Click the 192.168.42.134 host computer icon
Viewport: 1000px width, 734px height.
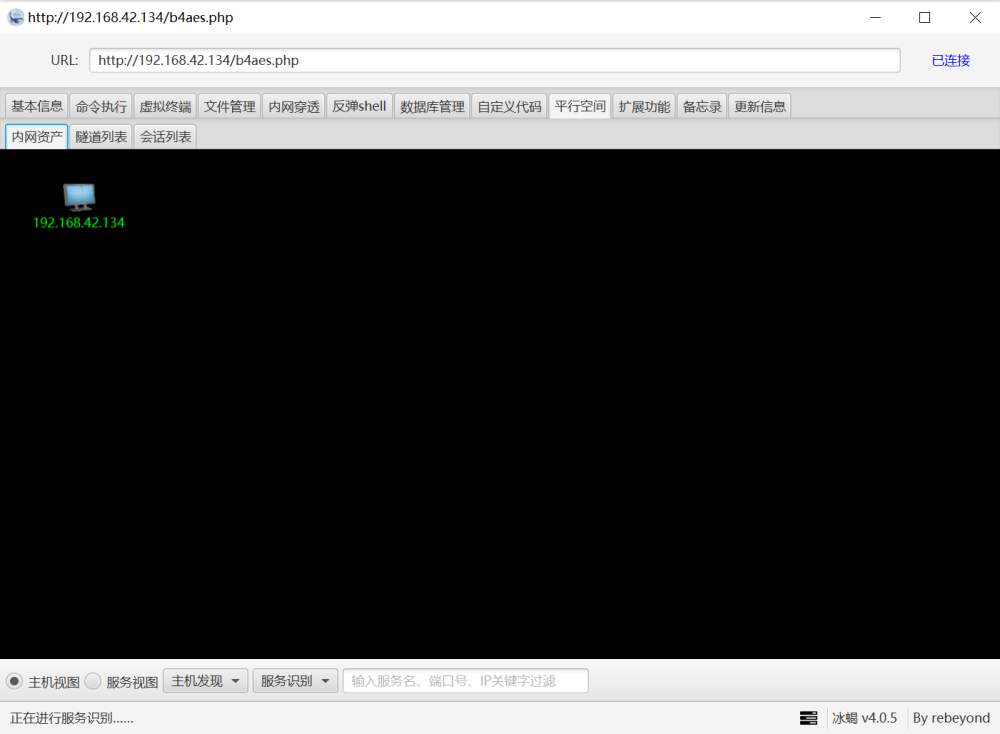click(x=79, y=197)
